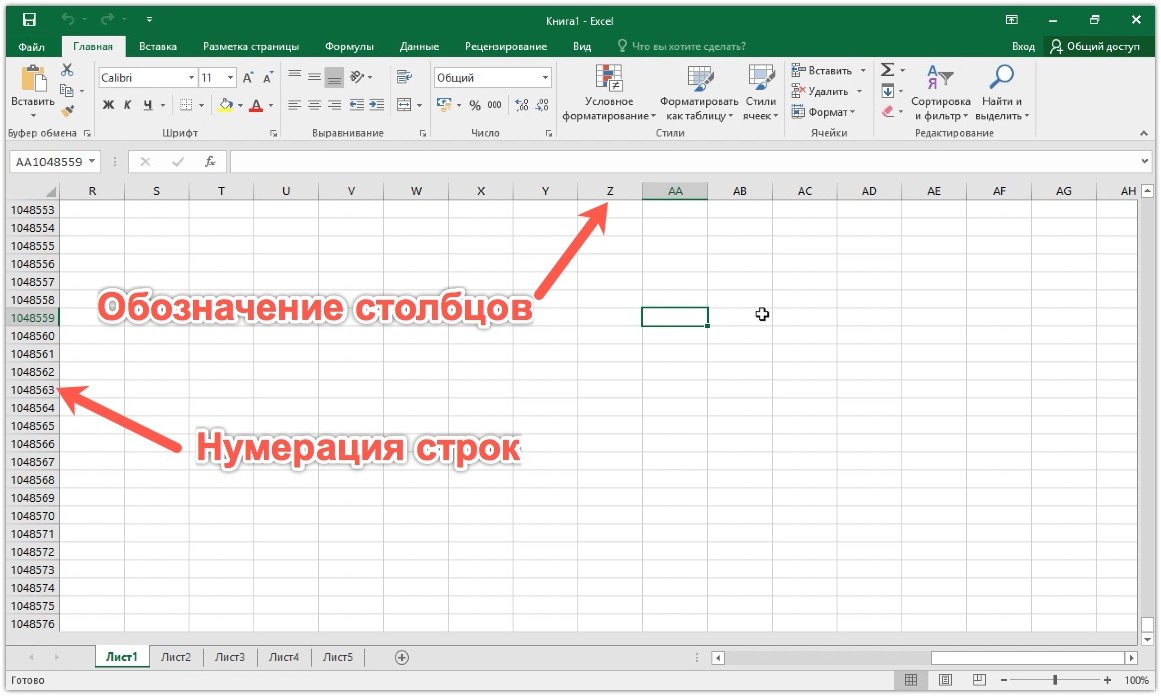1161x696 pixels.
Task: Open the Формат cells menu
Action: [823, 112]
